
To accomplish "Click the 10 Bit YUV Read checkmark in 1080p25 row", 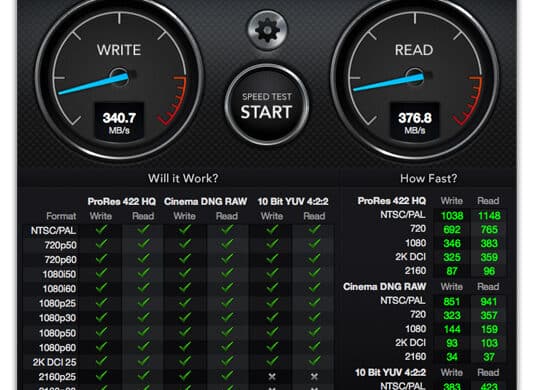I will click(314, 303).
